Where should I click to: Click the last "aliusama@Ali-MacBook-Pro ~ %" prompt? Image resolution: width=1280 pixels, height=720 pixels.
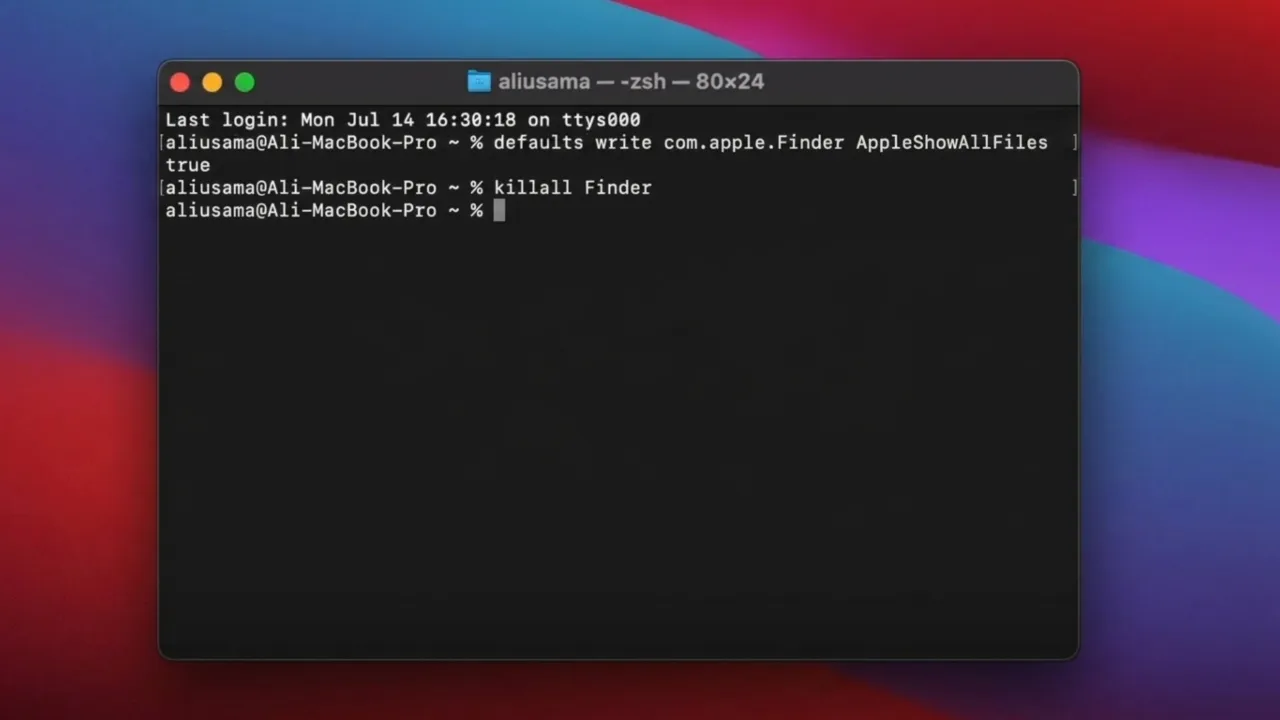(x=324, y=211)
